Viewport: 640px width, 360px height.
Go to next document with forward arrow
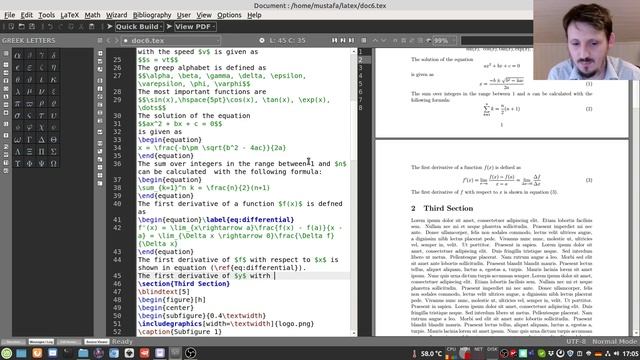point(116,40)
